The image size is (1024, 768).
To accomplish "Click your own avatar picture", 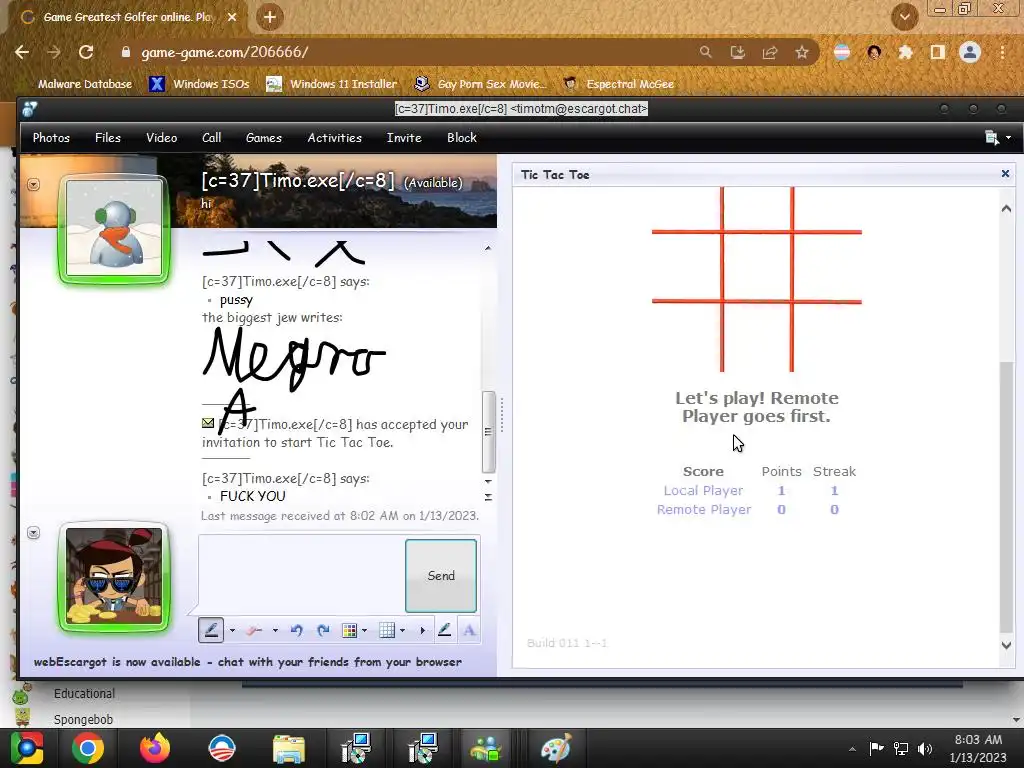I will coord(114,577).
